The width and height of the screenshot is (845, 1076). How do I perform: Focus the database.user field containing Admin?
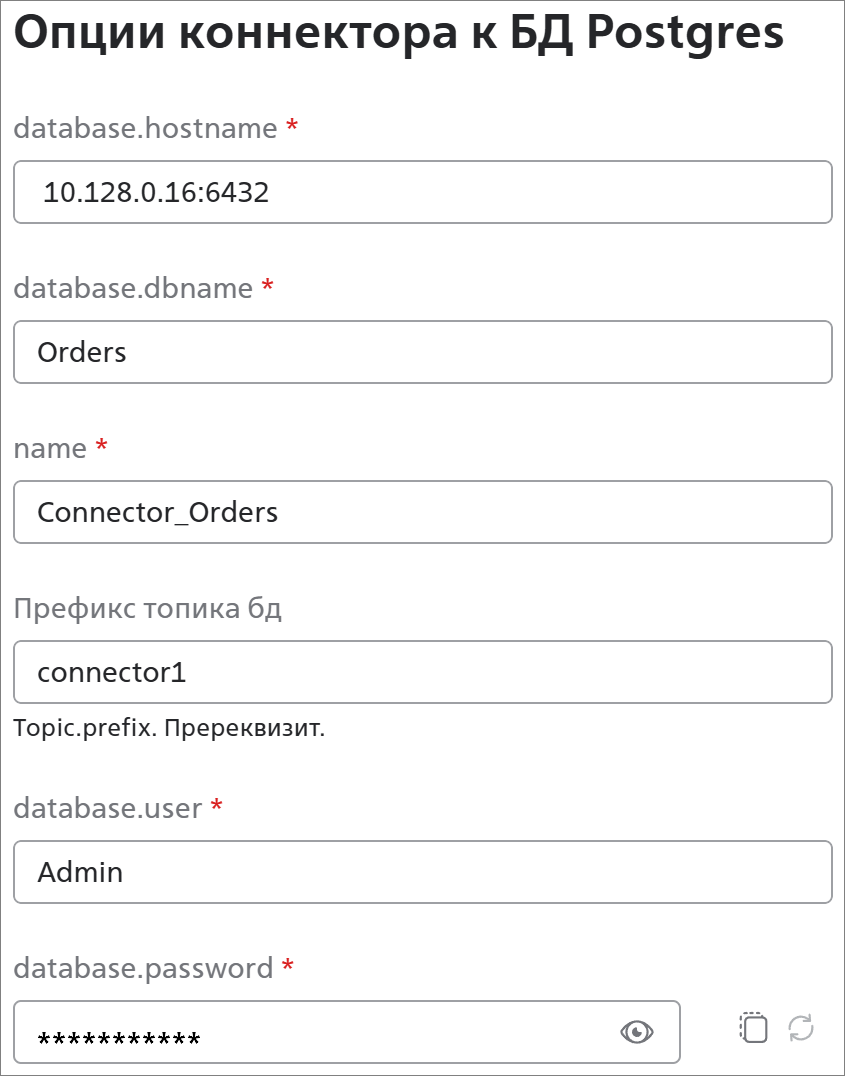click(x=423, y=872)
